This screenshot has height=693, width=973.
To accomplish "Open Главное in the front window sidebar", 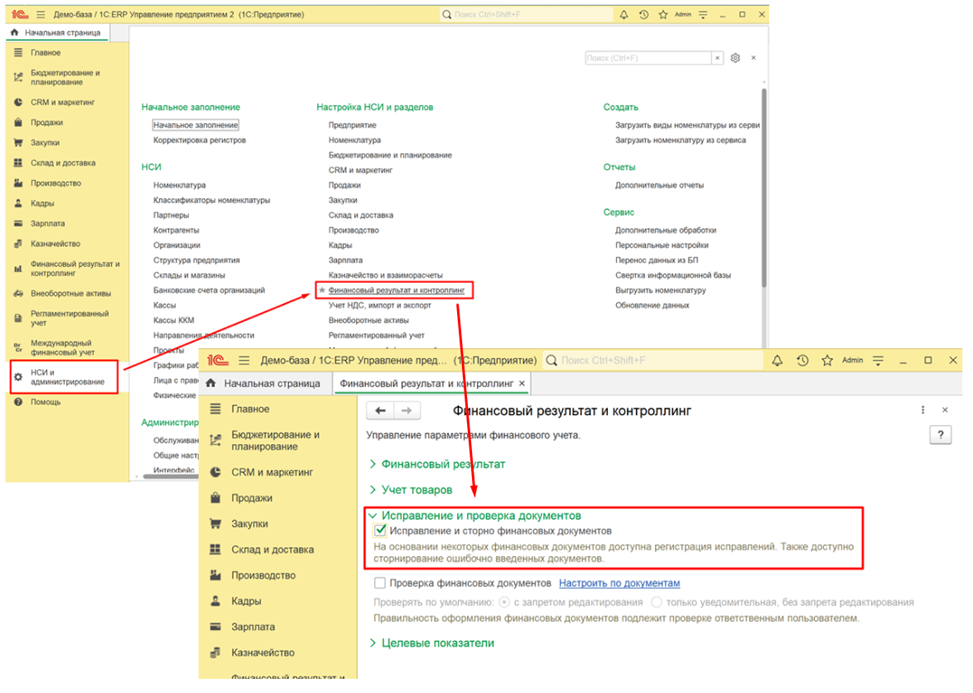I will (x=250, y=409).
